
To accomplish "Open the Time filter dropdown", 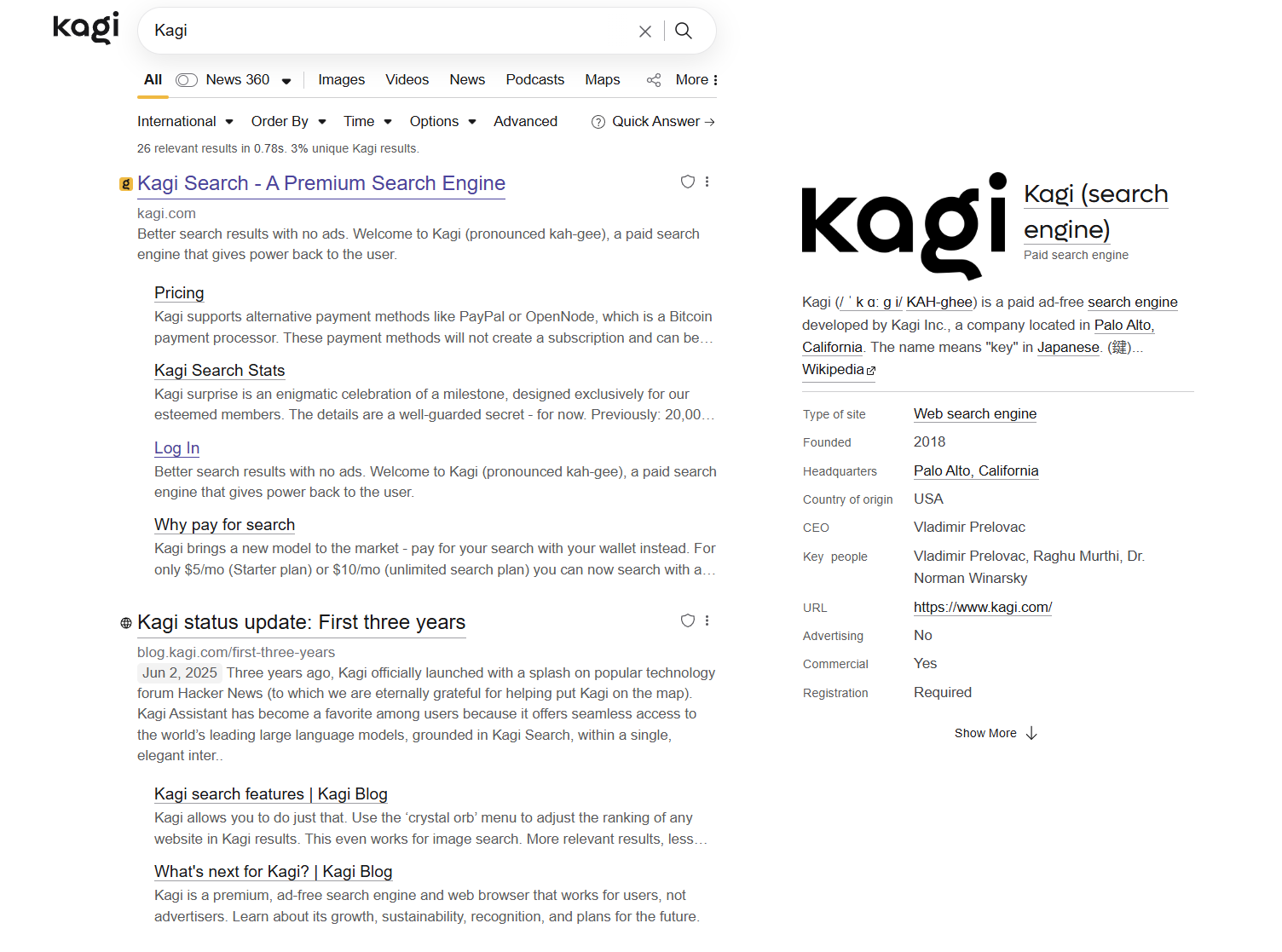I will pyautogui.click(x=367, y=122).
